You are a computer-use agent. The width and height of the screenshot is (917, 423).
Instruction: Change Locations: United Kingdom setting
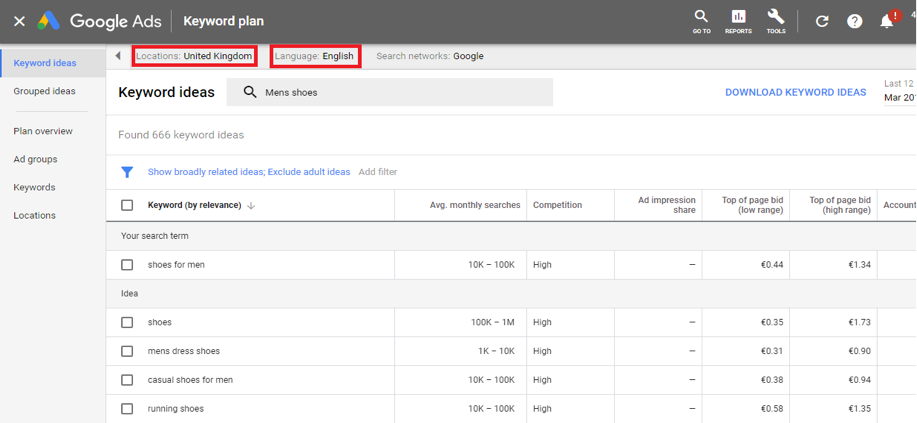click(194, 56)
